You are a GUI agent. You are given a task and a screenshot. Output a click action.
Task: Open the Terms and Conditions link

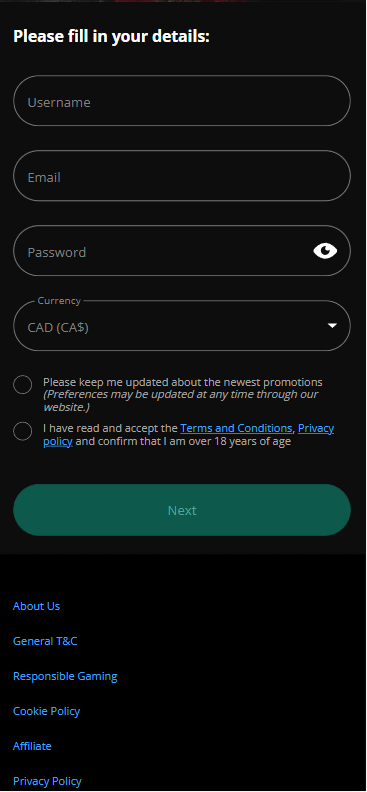pos(236,428)
